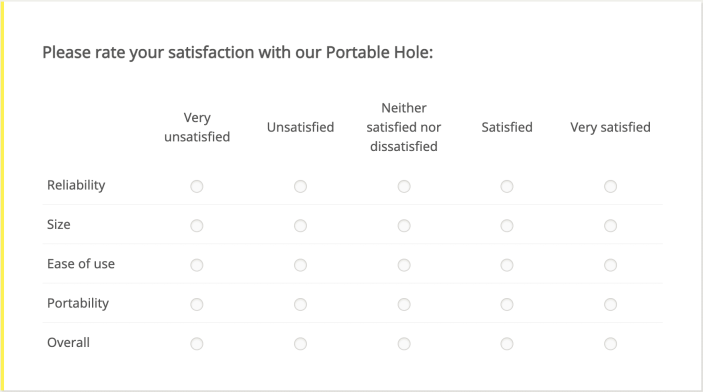Select Unsatisfied for Size
The width and height of the screenshot is (703, 392).
tap(300, 226)
